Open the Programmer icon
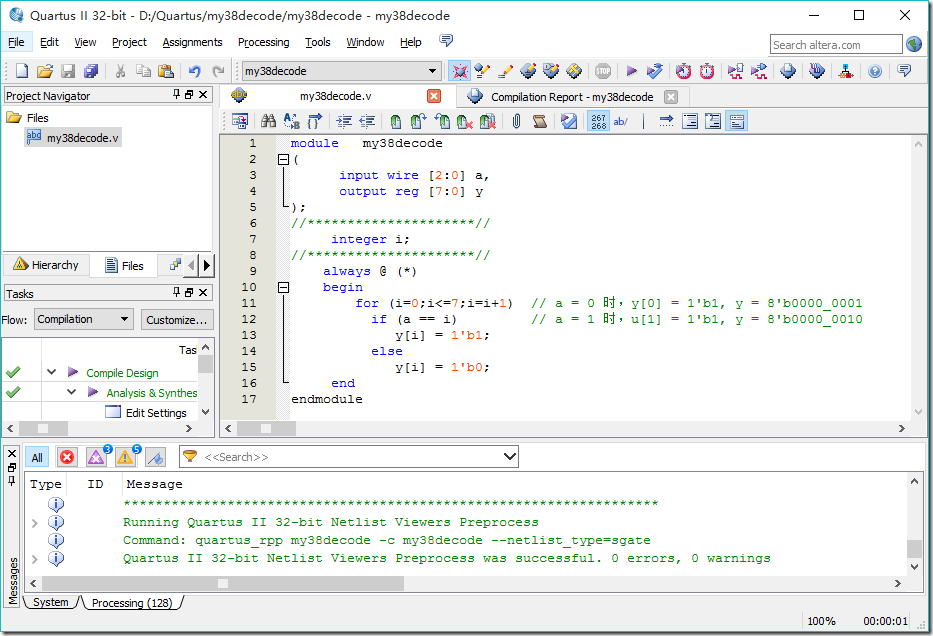This screenshot has height=636, width=933. 817,71
